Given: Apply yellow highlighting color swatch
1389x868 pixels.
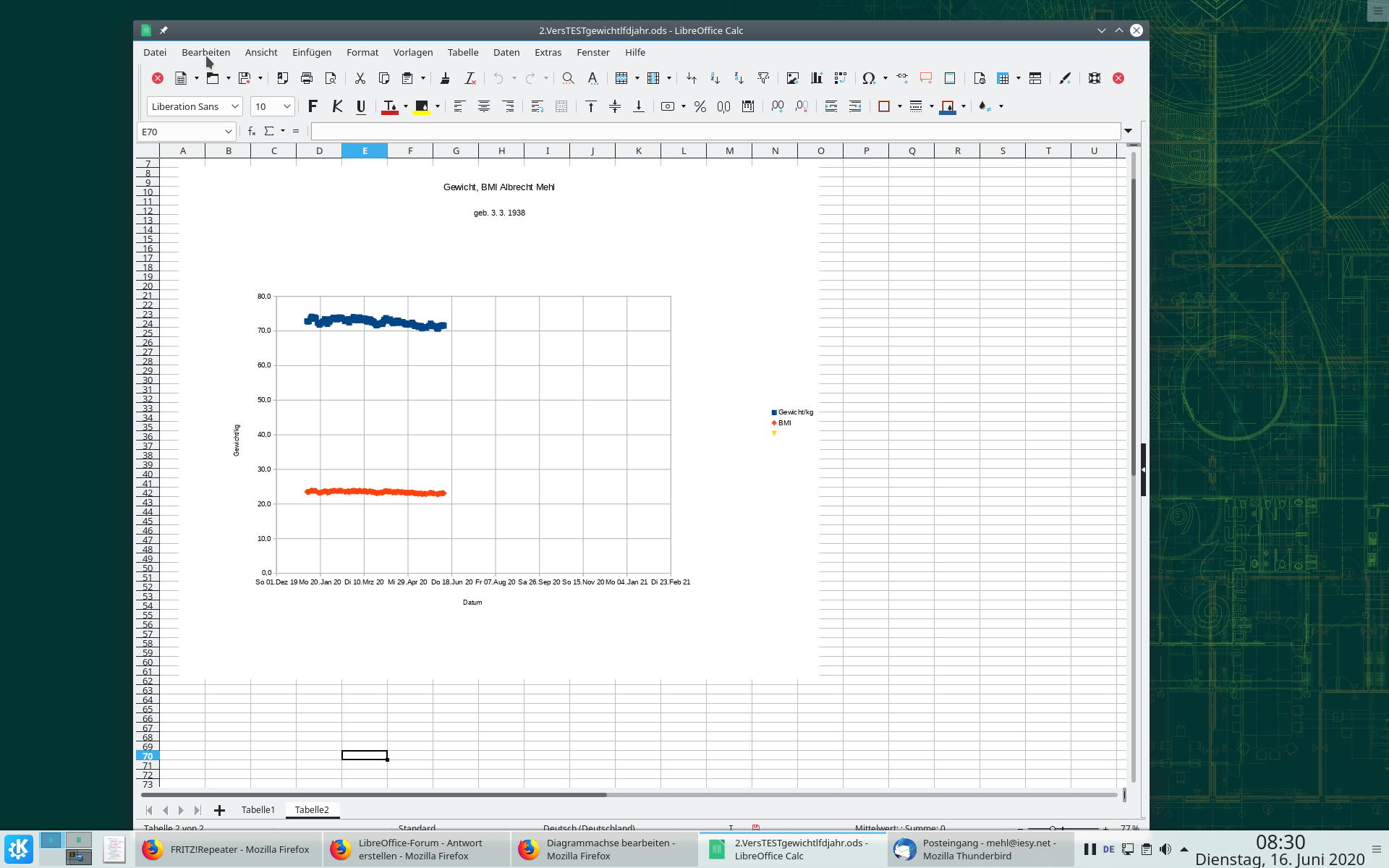Looking at the screenshot, I should tap(422, 106).
